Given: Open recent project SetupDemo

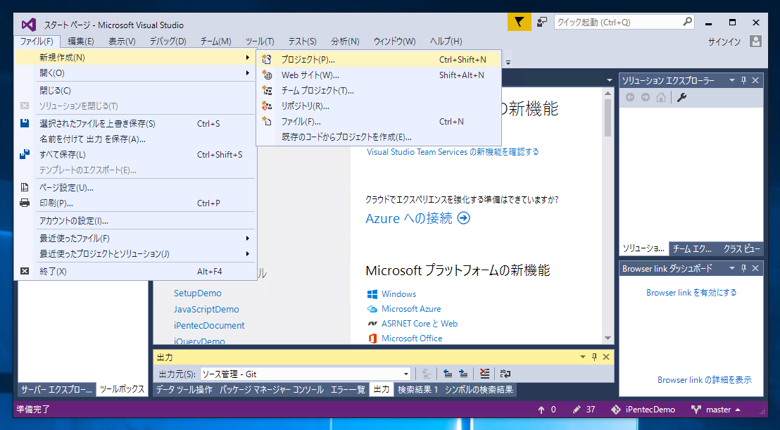Looking at the screenshot, I should point(197,293).
